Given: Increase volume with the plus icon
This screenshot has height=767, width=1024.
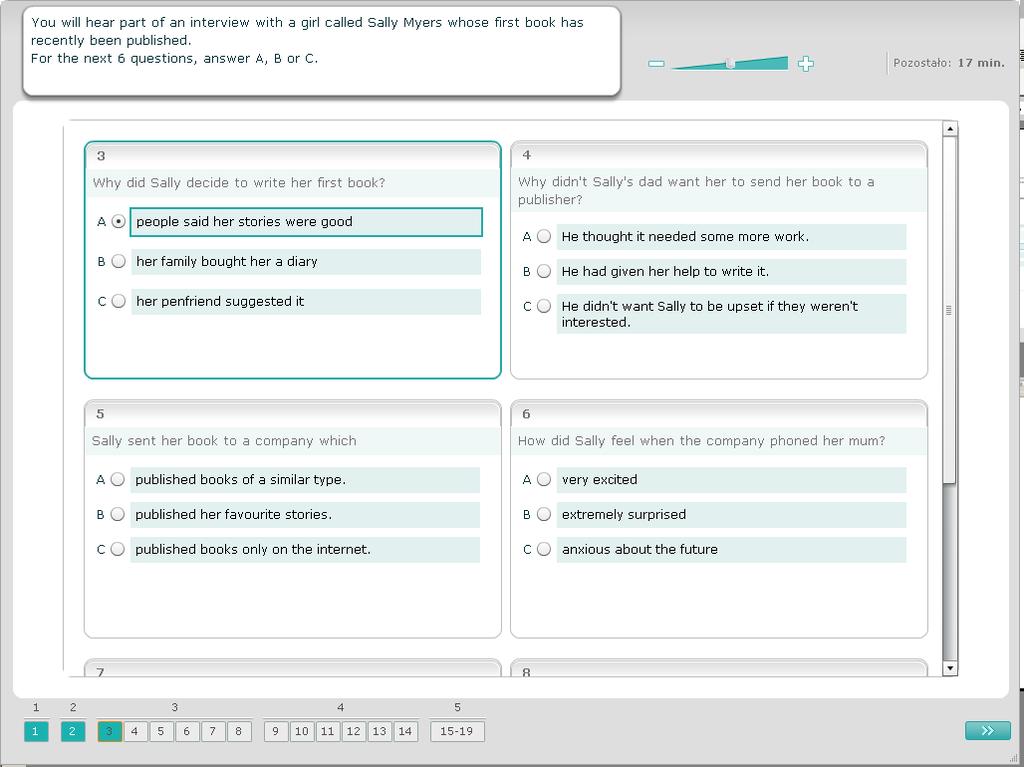Looking at the screenshot, I should [x=806, y=63].
